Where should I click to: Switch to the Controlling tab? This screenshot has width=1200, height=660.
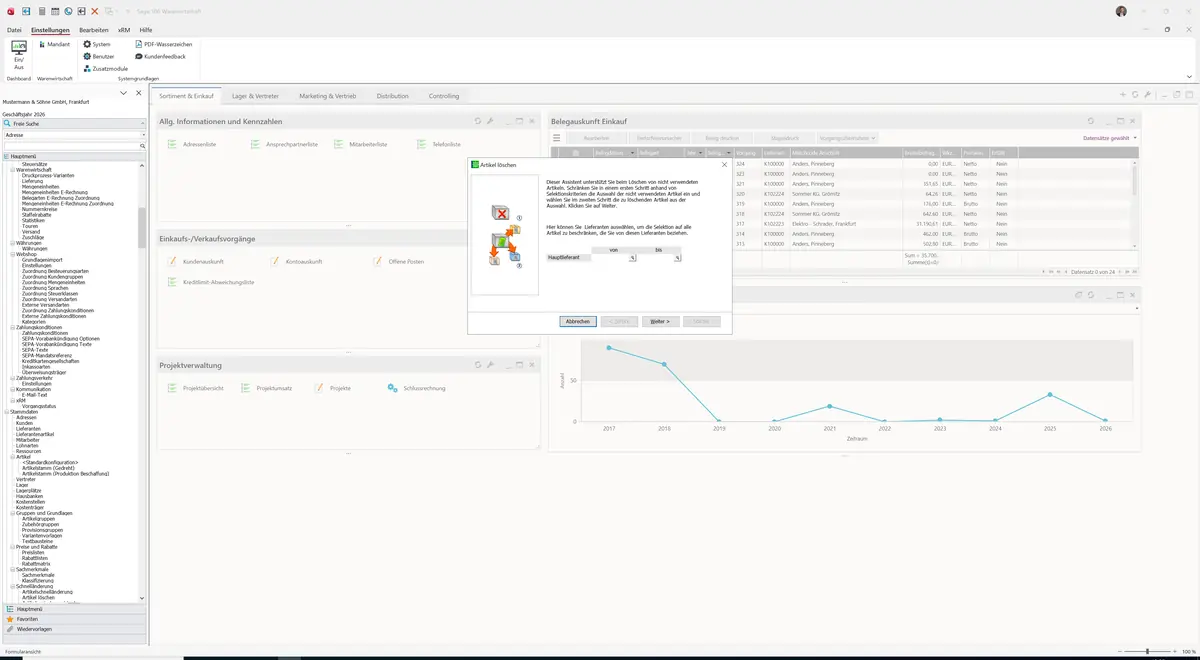tap(444, 96)
